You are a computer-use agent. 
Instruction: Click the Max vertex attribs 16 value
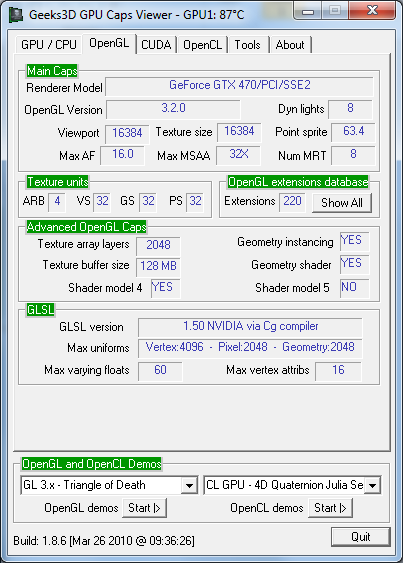(338, 371)
